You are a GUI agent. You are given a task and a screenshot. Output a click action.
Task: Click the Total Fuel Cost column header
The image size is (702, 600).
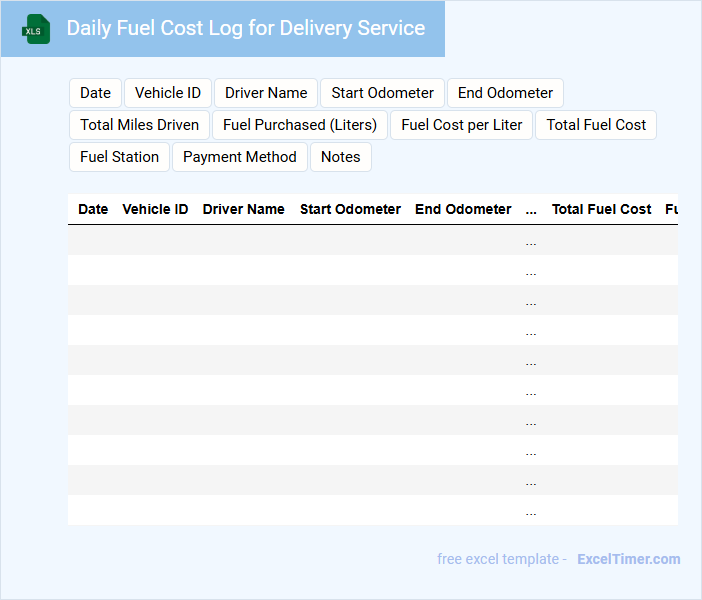(x=601, y=209)
